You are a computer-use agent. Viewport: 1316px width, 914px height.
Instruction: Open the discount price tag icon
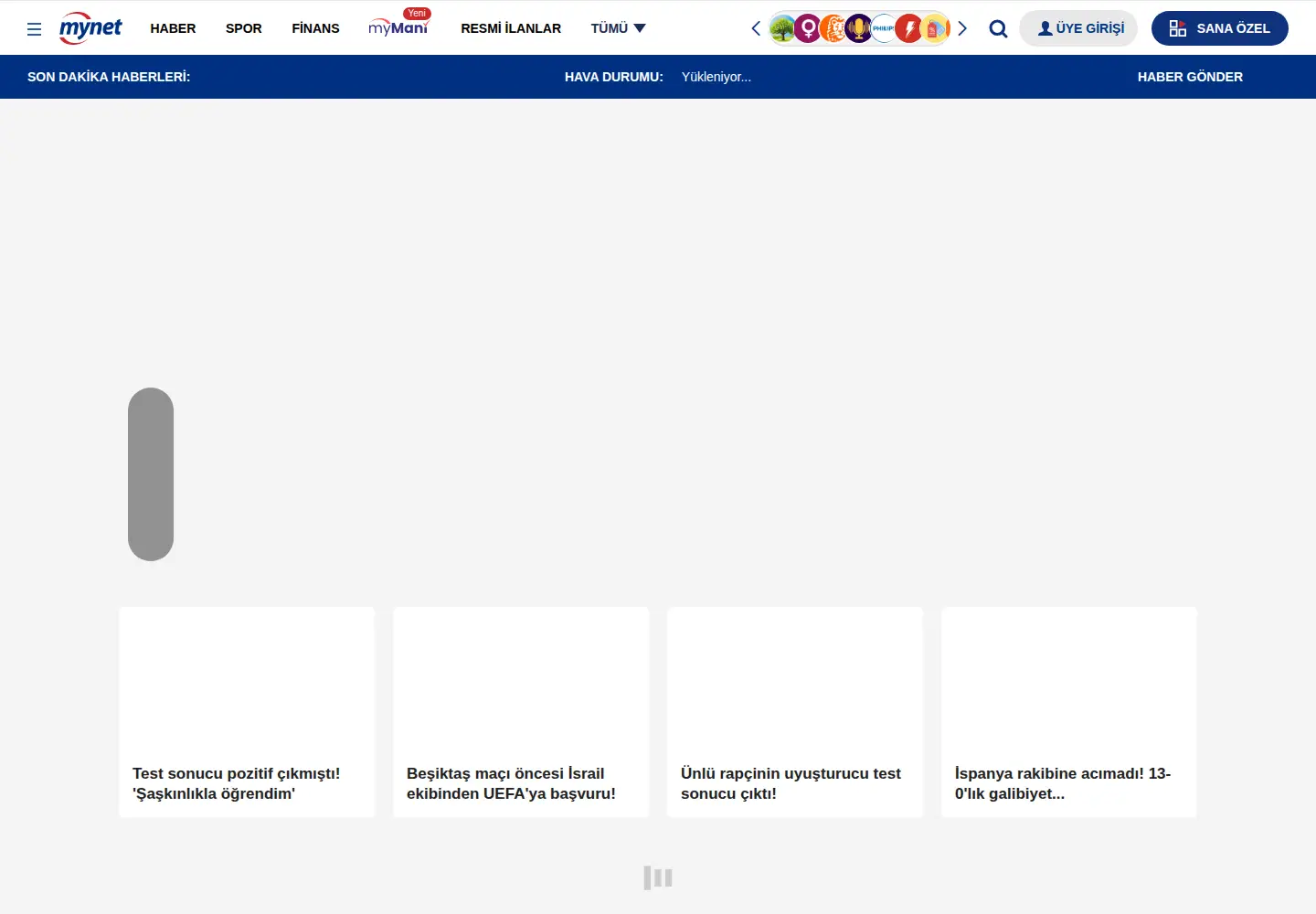tap(935, 28)
